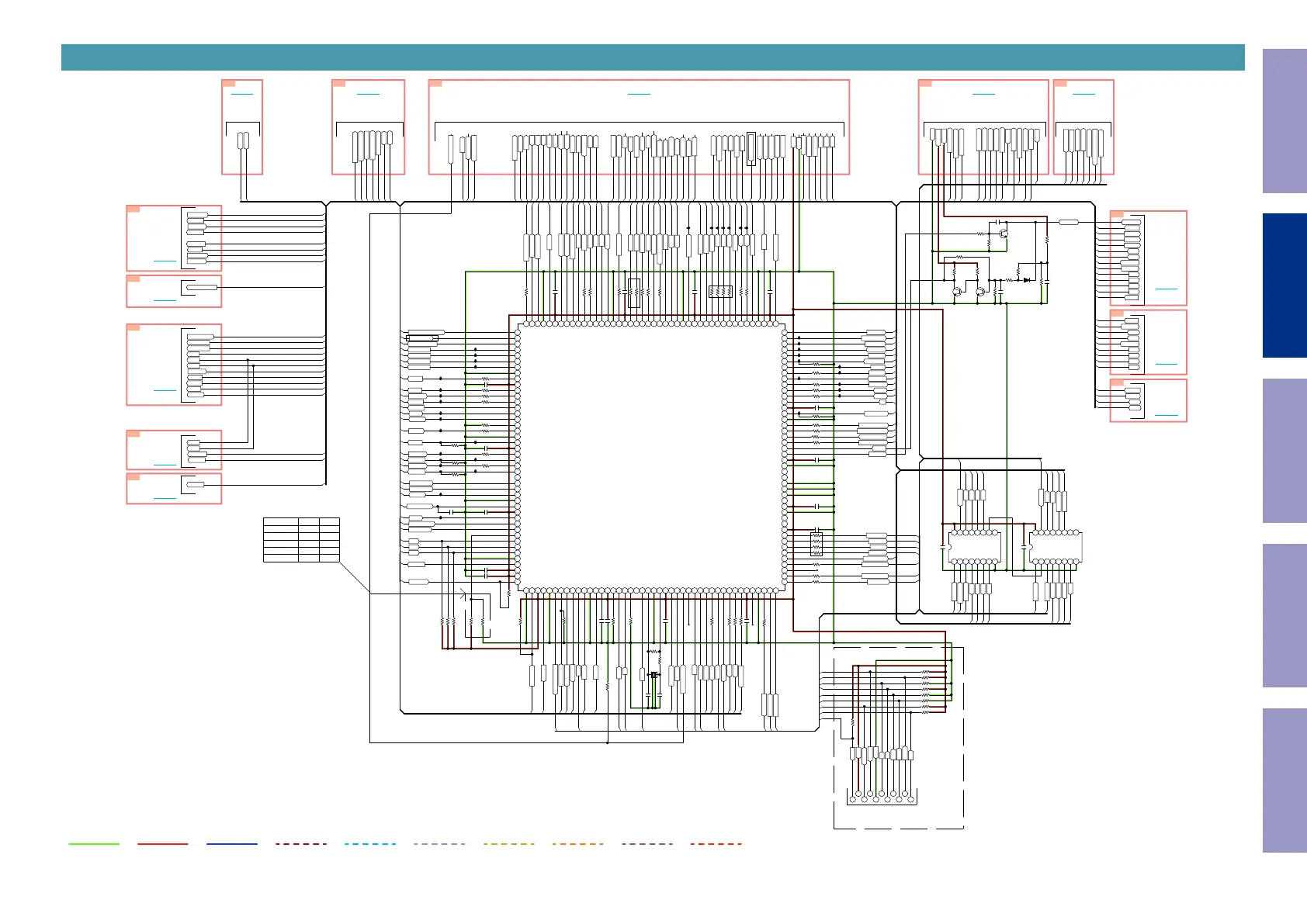Click the solid blue legend line
The image size is (1307, 924).
click(232, 843)
